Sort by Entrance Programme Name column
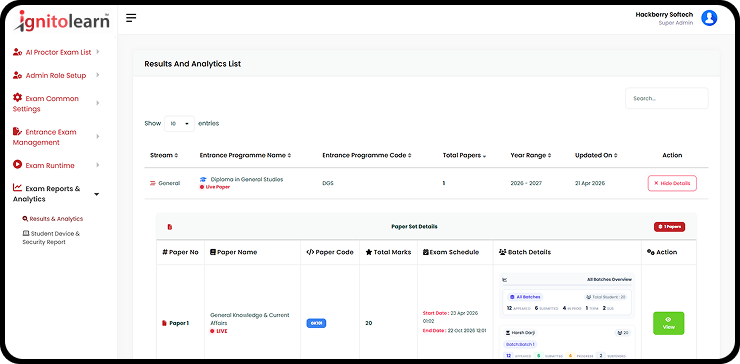The width and height of the screenshot is (740, 364). point(245,155)
